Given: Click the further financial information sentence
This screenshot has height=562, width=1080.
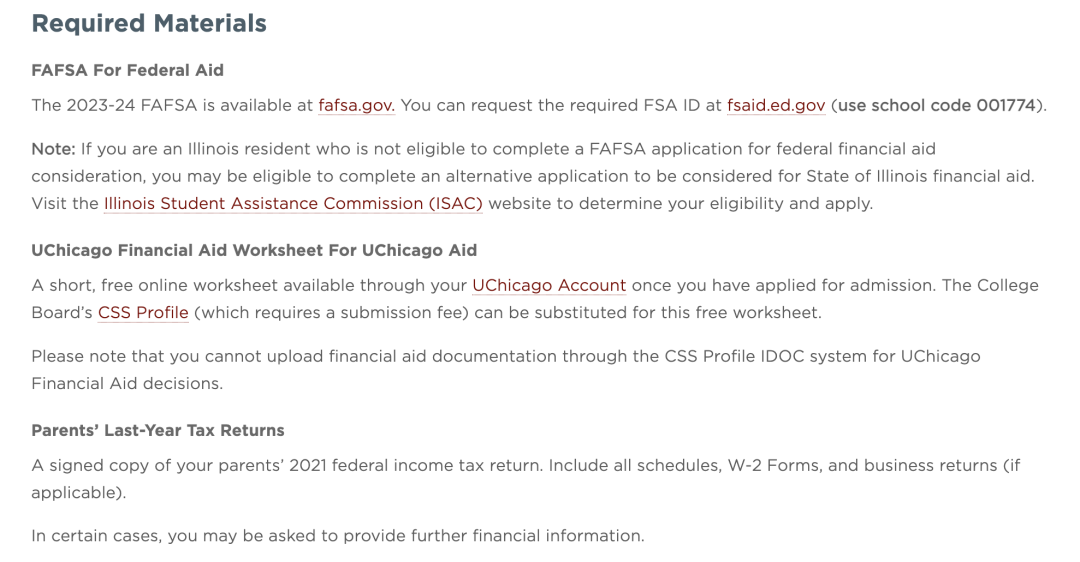Looking at the screenshot, I should (x=338, y=536).
